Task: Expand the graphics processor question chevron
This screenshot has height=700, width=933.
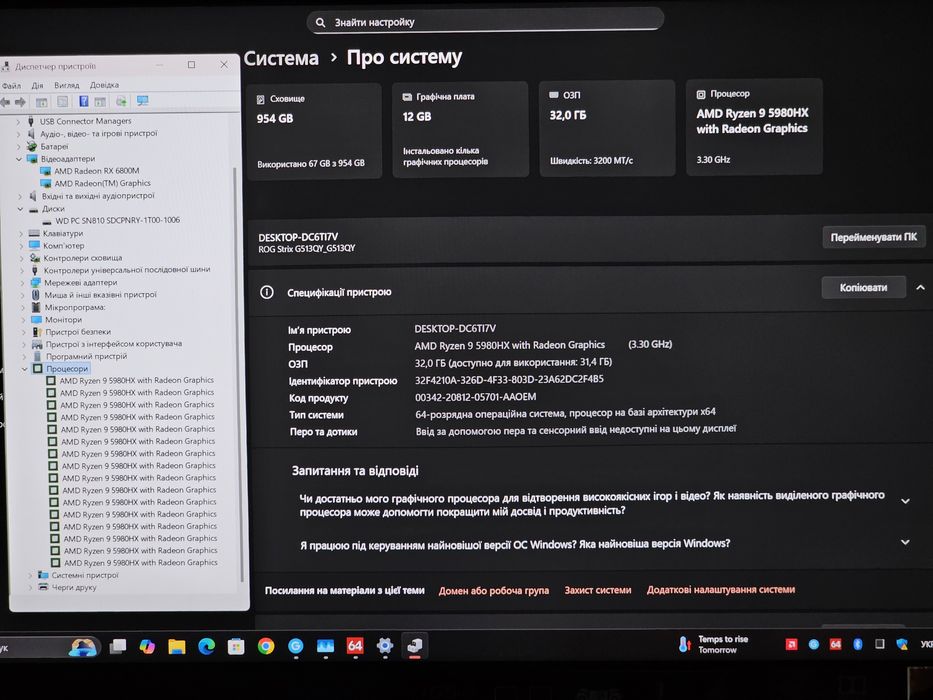Action: pyautogui.click(x=905, y=501)
